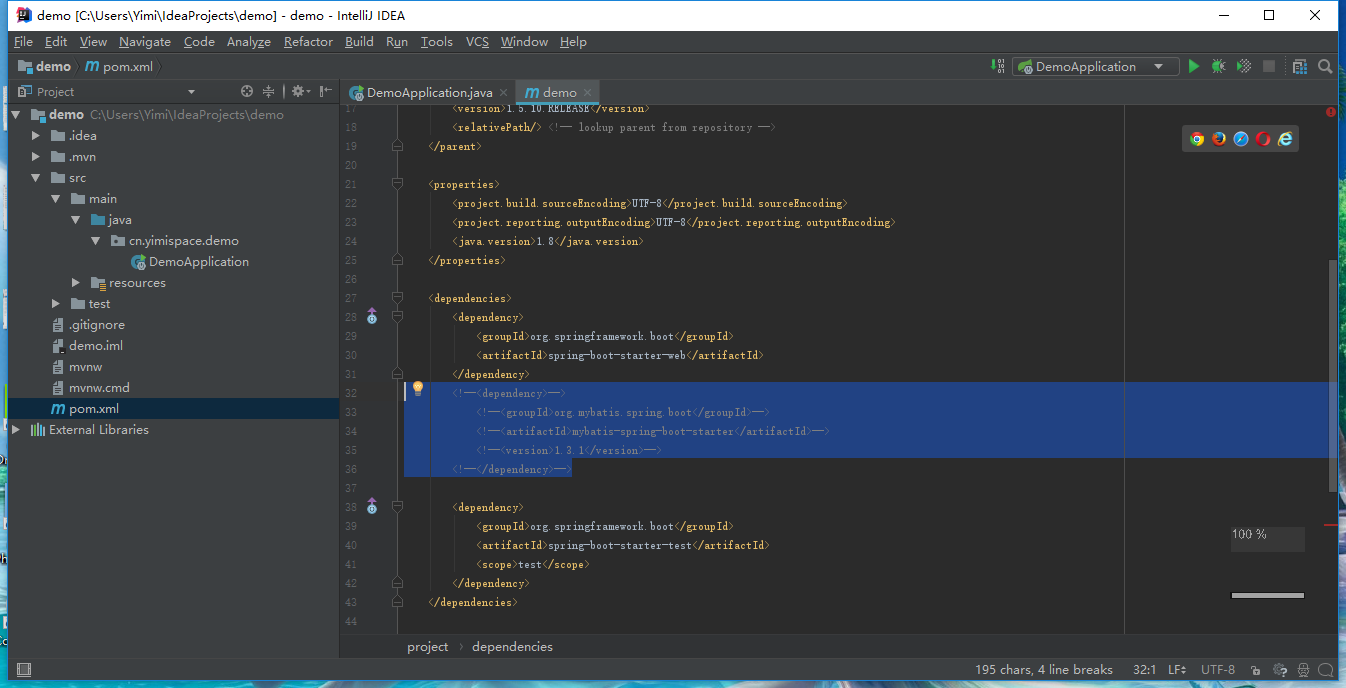This screenshot has height=688, width=1346.
Task: Open the VCS menu
Action: coord(477,41)
